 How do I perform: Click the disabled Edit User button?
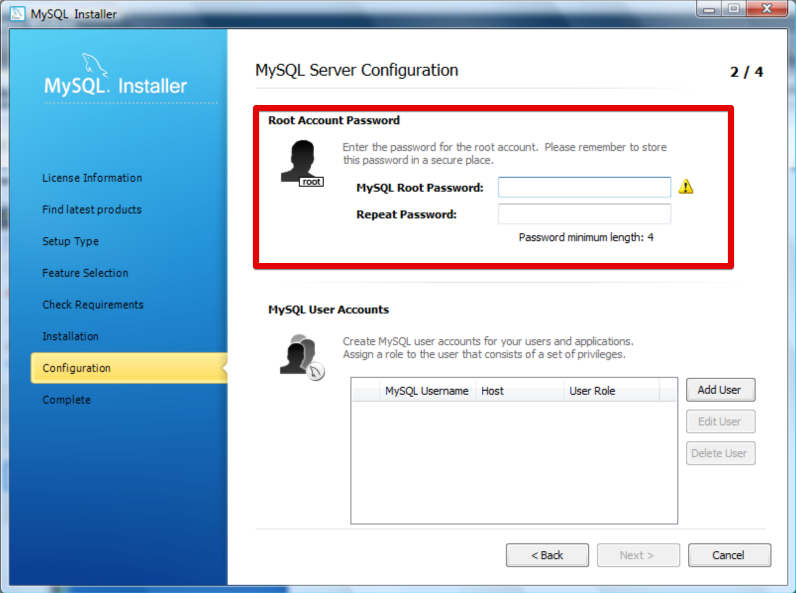720,421
